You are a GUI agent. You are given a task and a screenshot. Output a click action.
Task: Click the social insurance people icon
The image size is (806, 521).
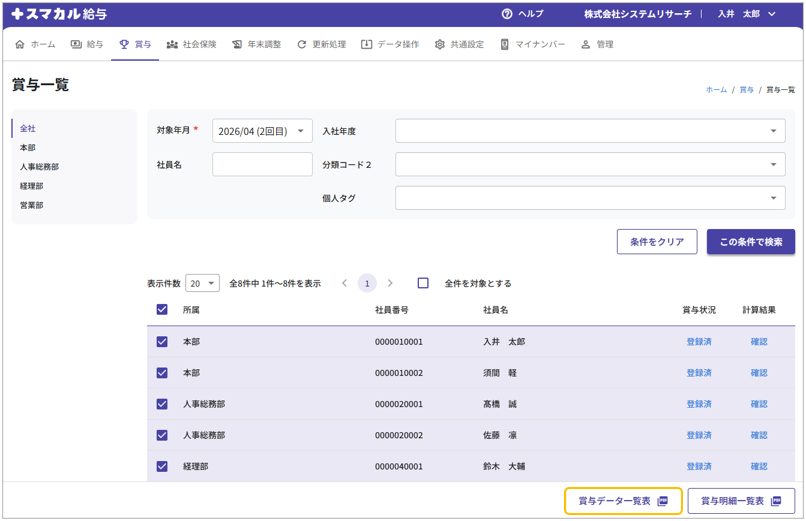[172, 45]
